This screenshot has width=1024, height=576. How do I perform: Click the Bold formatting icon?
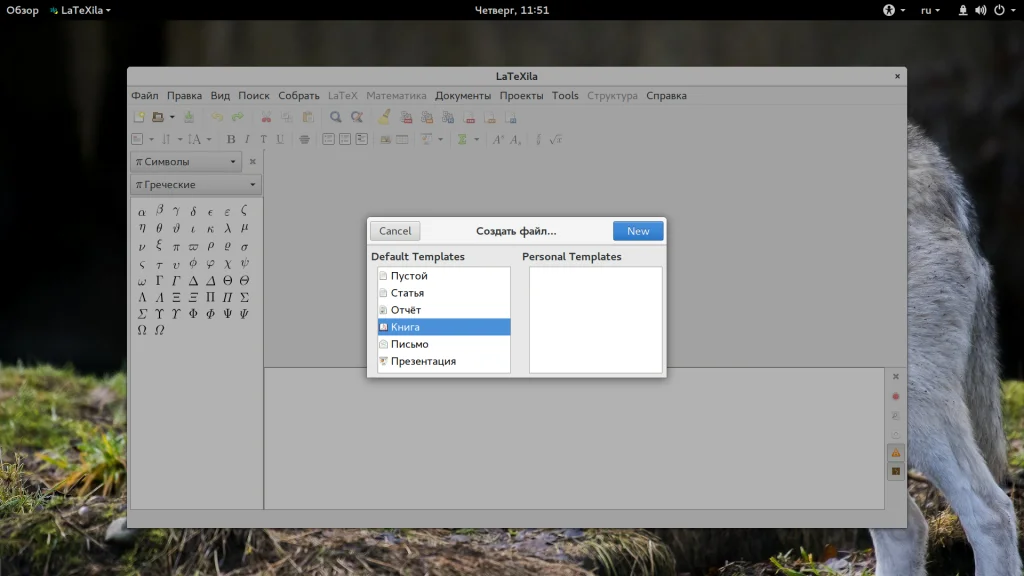[x=231, y=140]
